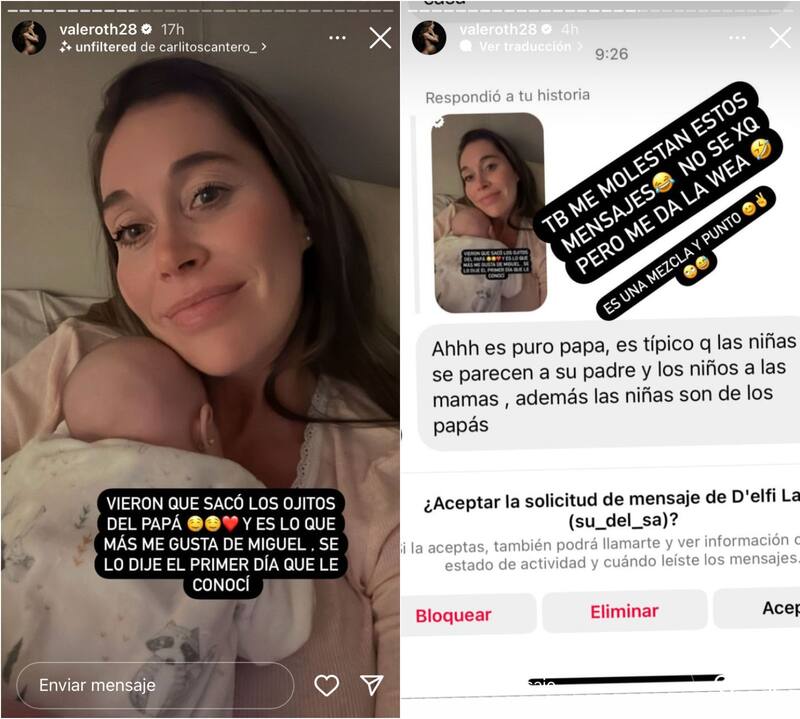Open valeroth28 avatar on left story
This screenshot has height=719, width=800.
pos(29,37)
